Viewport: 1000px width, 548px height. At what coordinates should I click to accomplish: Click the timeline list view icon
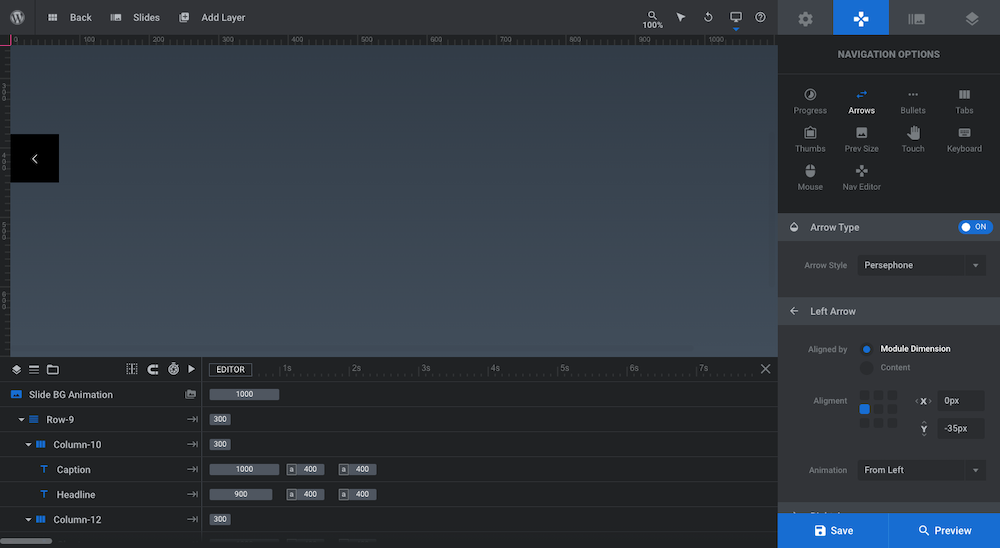[x=34, y=369]
